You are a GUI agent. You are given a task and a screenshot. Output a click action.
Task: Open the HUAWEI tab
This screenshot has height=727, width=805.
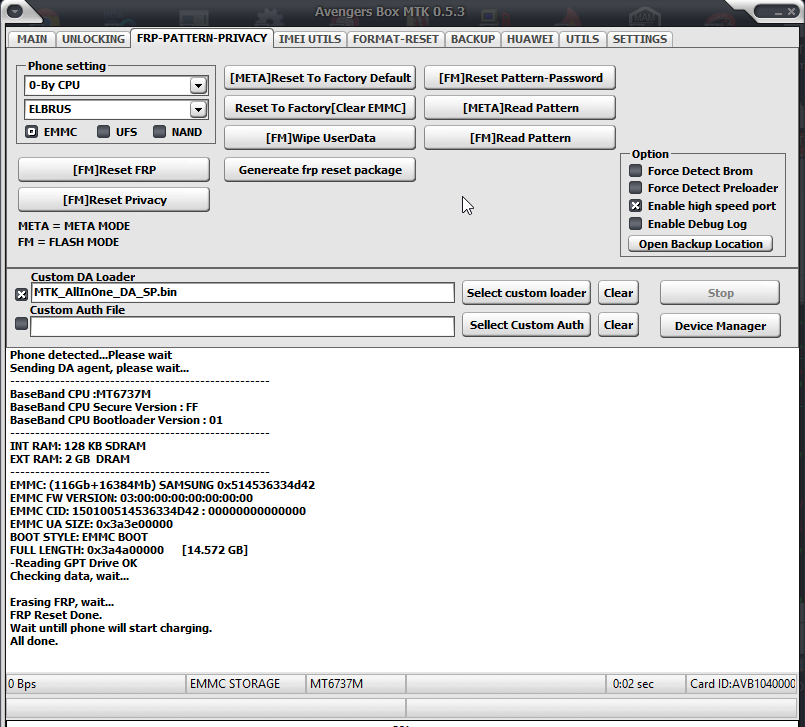click(530, 39)
